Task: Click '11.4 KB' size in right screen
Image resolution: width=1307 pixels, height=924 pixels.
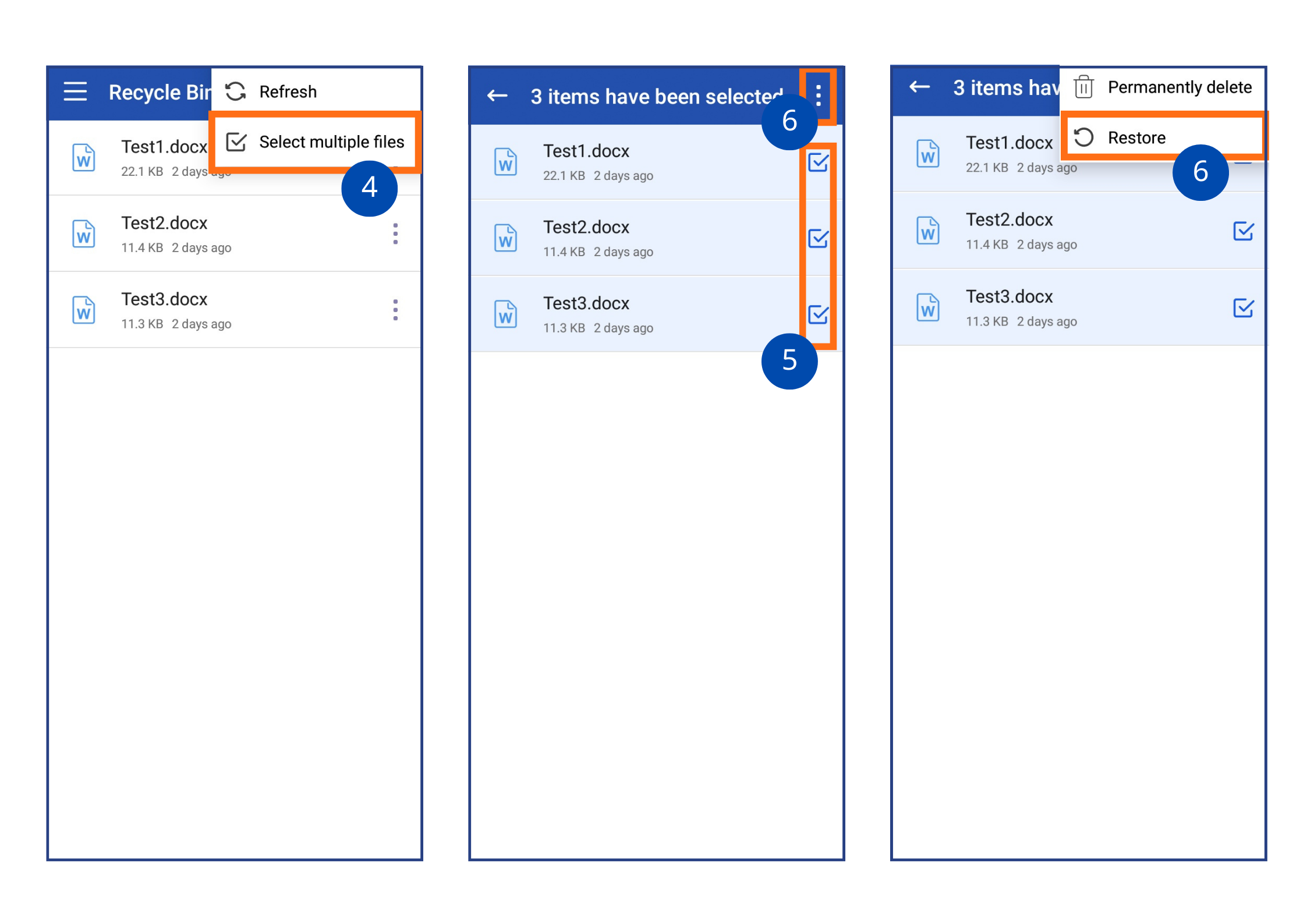Action: pos(987,245)
